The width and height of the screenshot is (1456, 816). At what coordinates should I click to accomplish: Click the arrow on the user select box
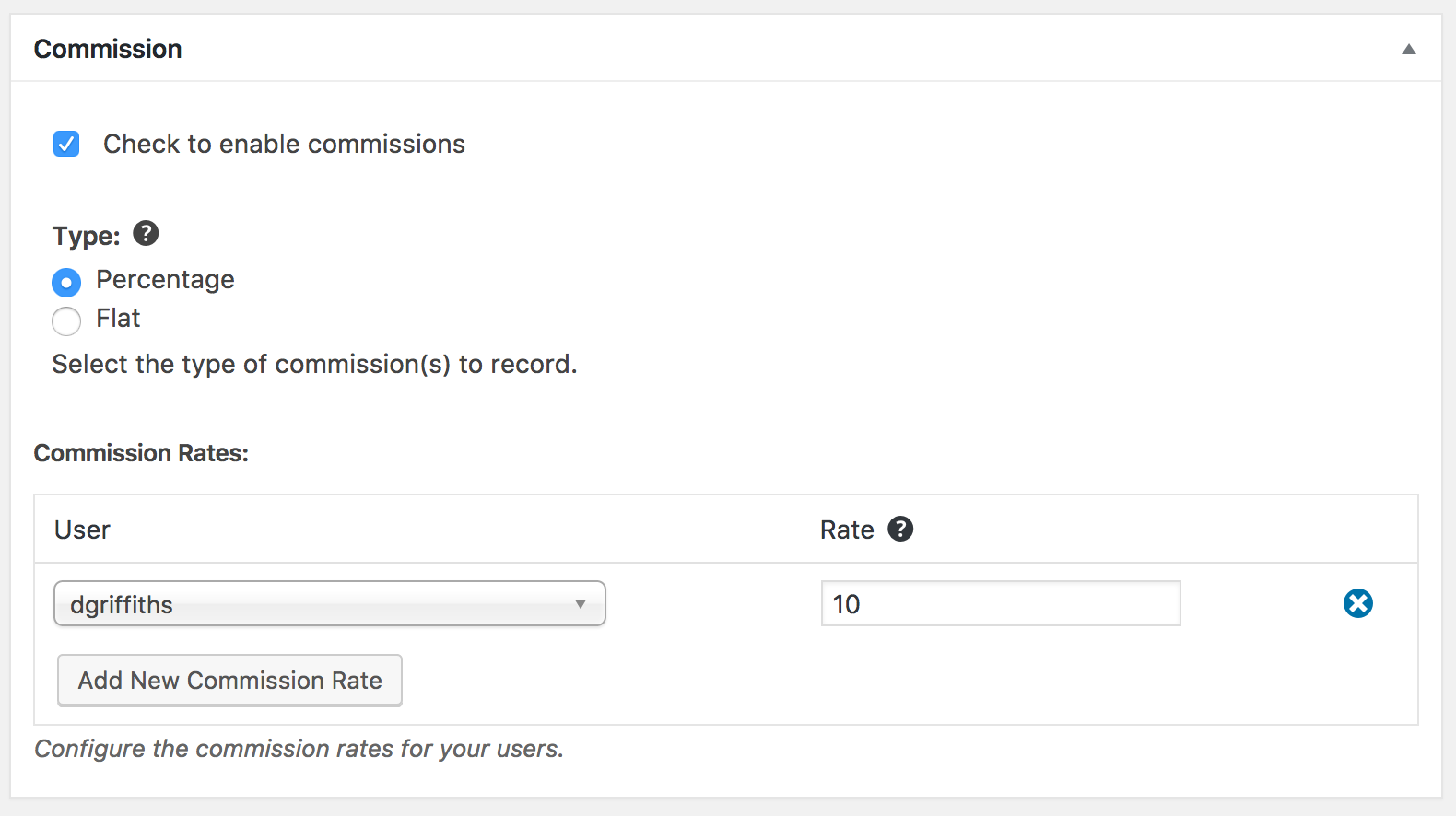581,604
